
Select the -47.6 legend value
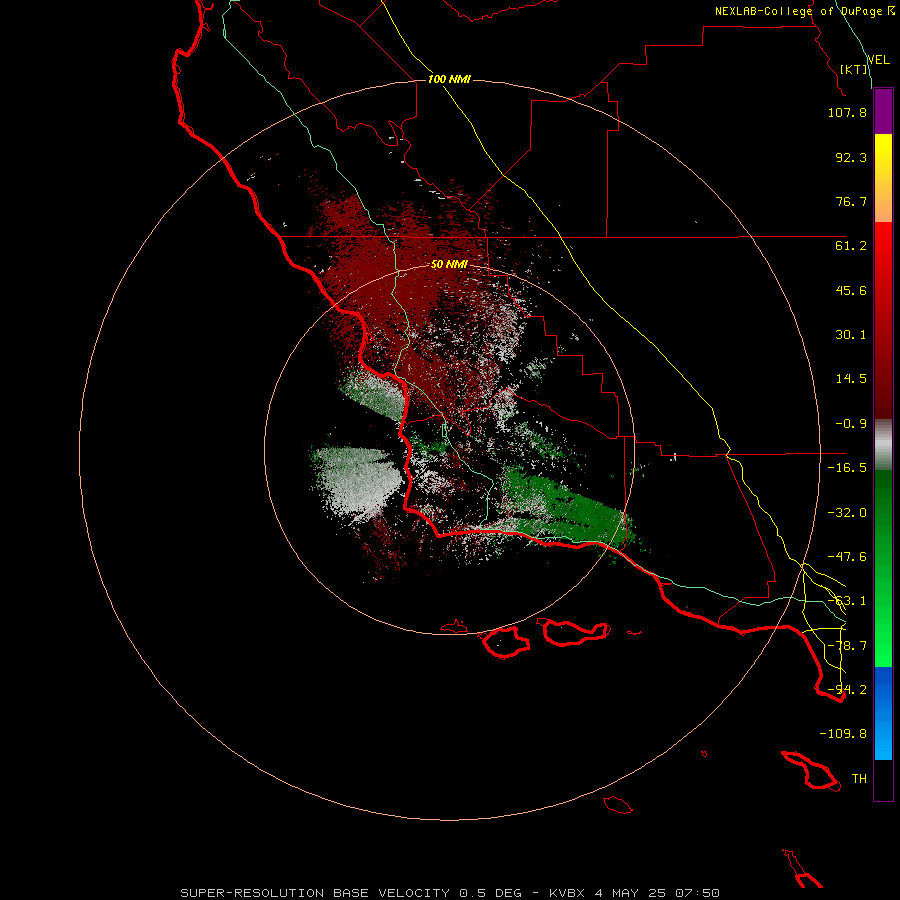pos(847,557)
